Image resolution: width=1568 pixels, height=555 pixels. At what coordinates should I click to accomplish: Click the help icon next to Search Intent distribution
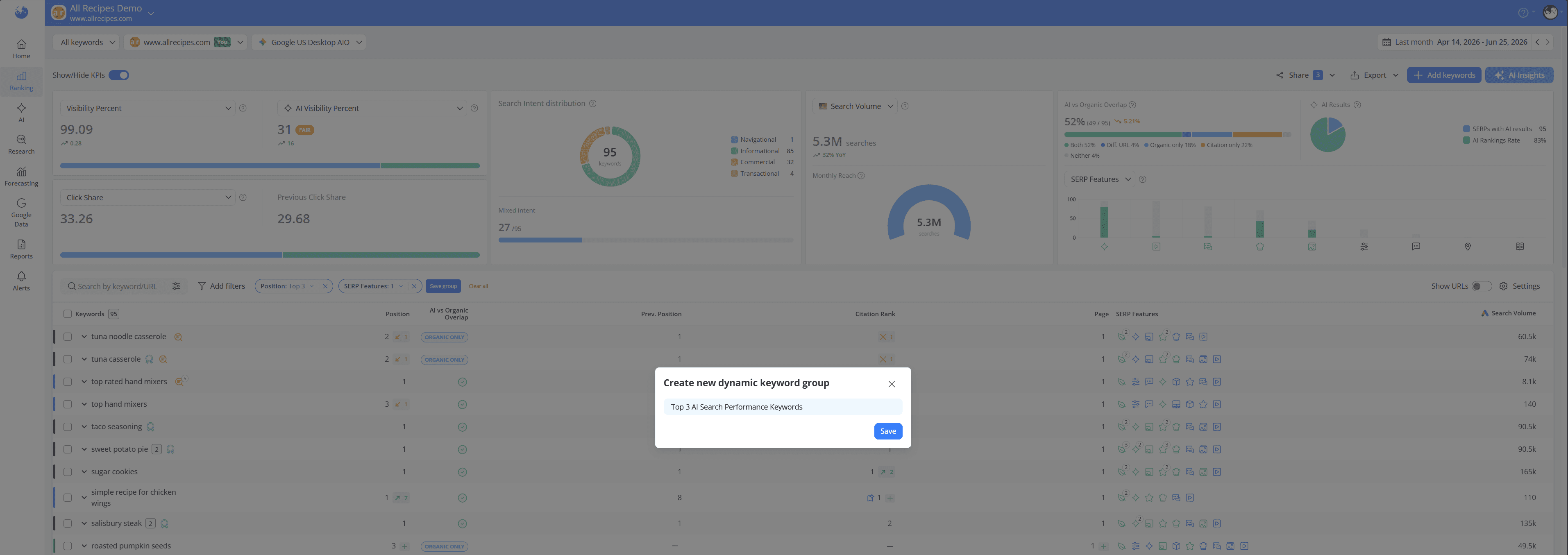(x=593, y=104)
